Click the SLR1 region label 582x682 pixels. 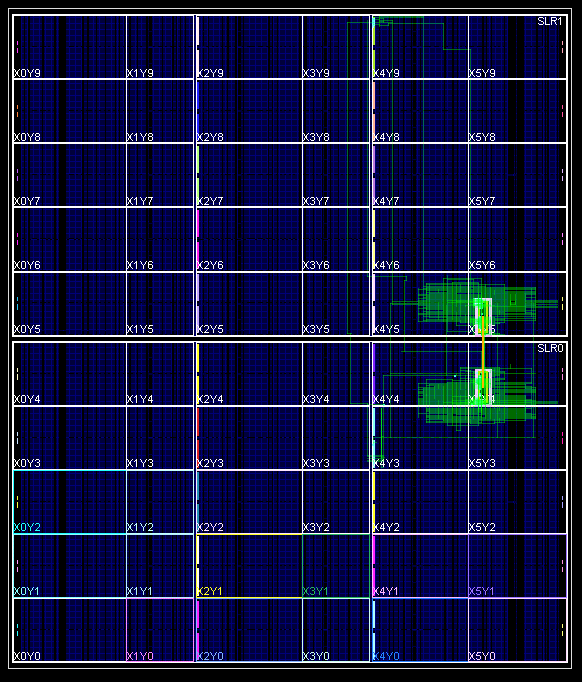tap(550, 22)
